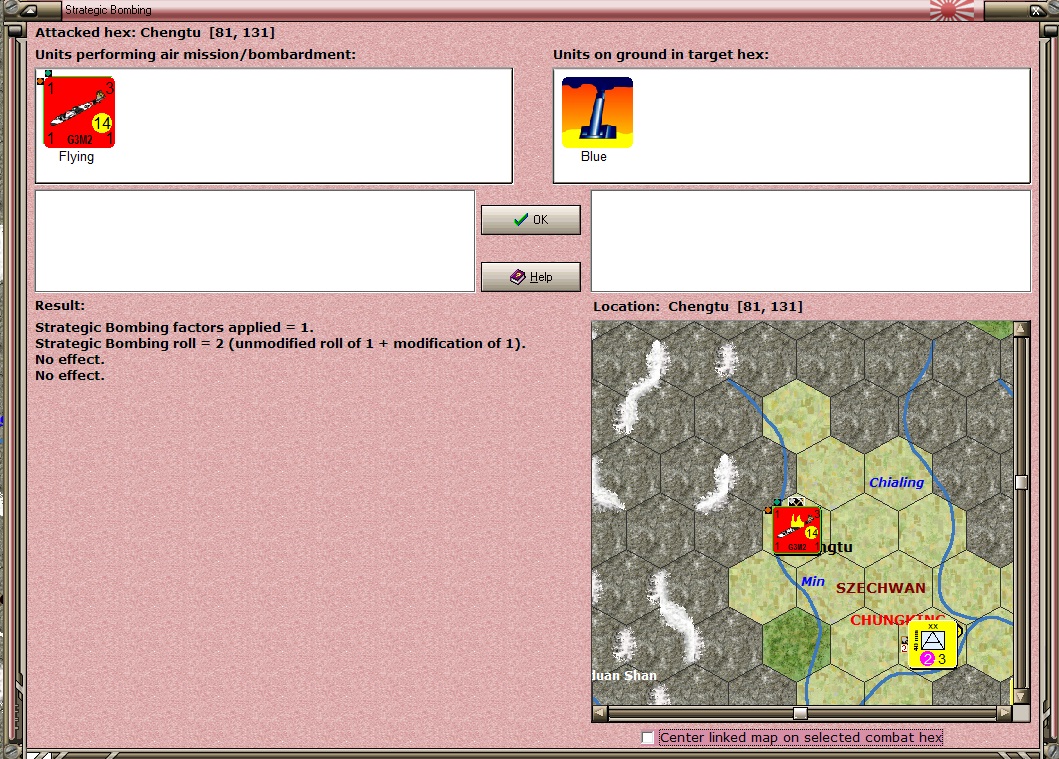Click the small marker left of Chungking infantry

904,644
